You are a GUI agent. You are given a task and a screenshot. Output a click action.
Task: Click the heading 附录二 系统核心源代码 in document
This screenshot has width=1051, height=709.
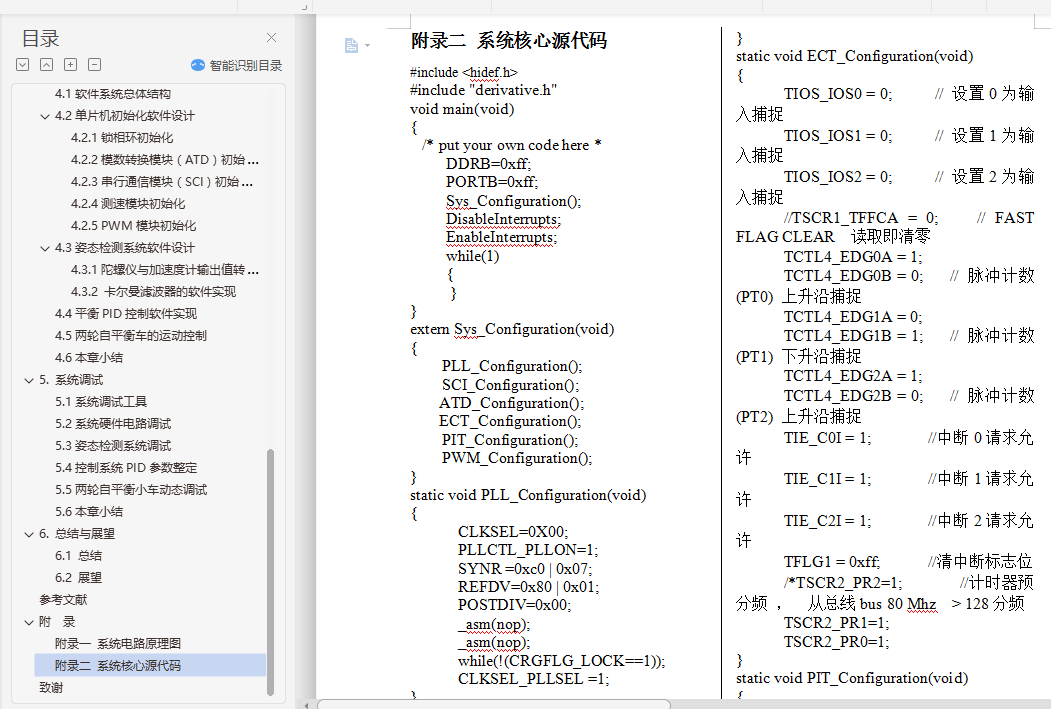509,41
